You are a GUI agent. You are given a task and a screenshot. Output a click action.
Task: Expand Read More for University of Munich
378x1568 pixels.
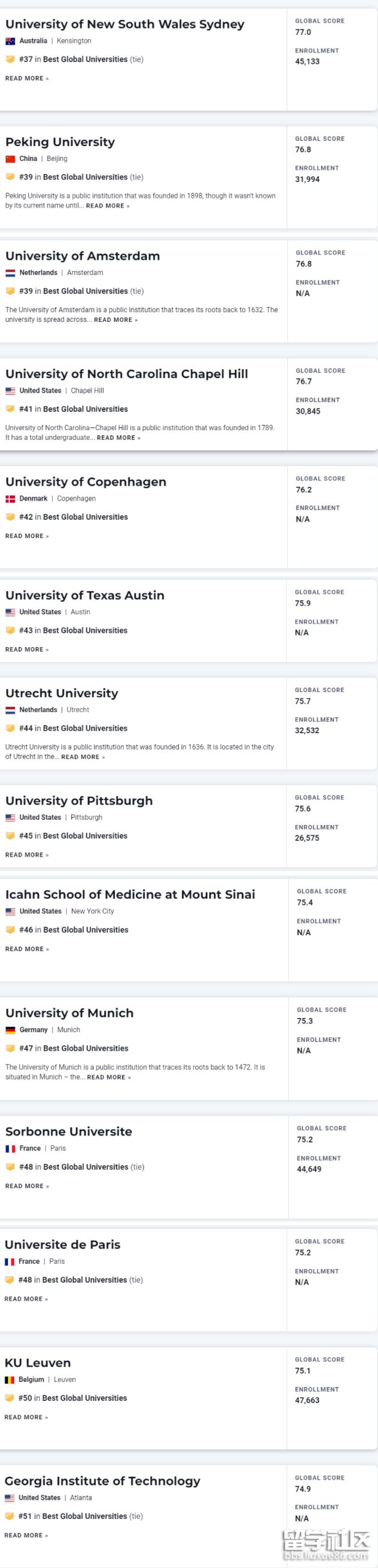pyautogui.click(x=108, y=1077)
